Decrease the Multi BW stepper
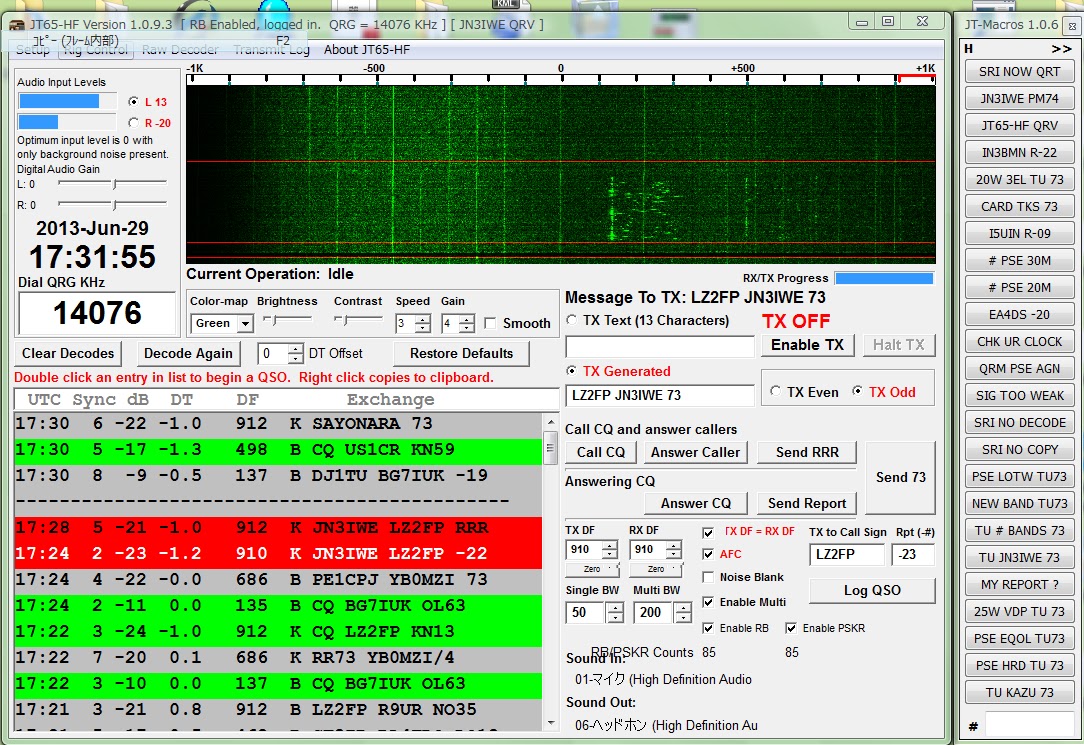The width and height of the screenshot is (1084, 745). click(683, 617)
